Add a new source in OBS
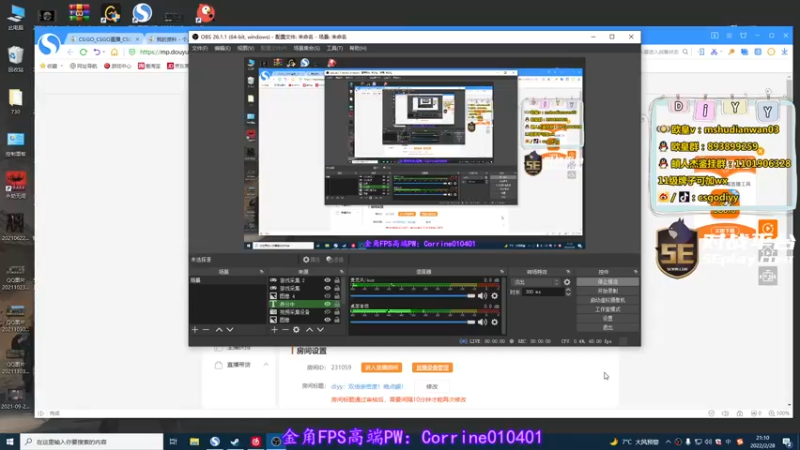The height and width of the screenshot is (450, 800). coord(274,330)
